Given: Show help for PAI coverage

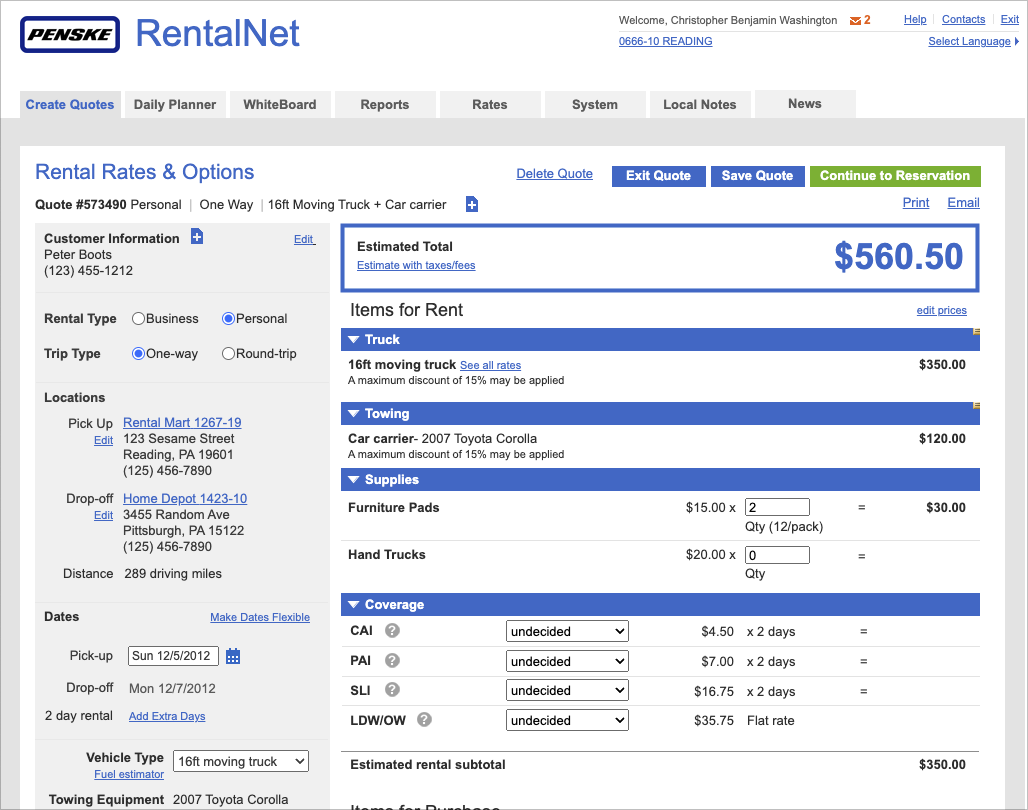Looking at the screenshot, I should click(392, 660).
